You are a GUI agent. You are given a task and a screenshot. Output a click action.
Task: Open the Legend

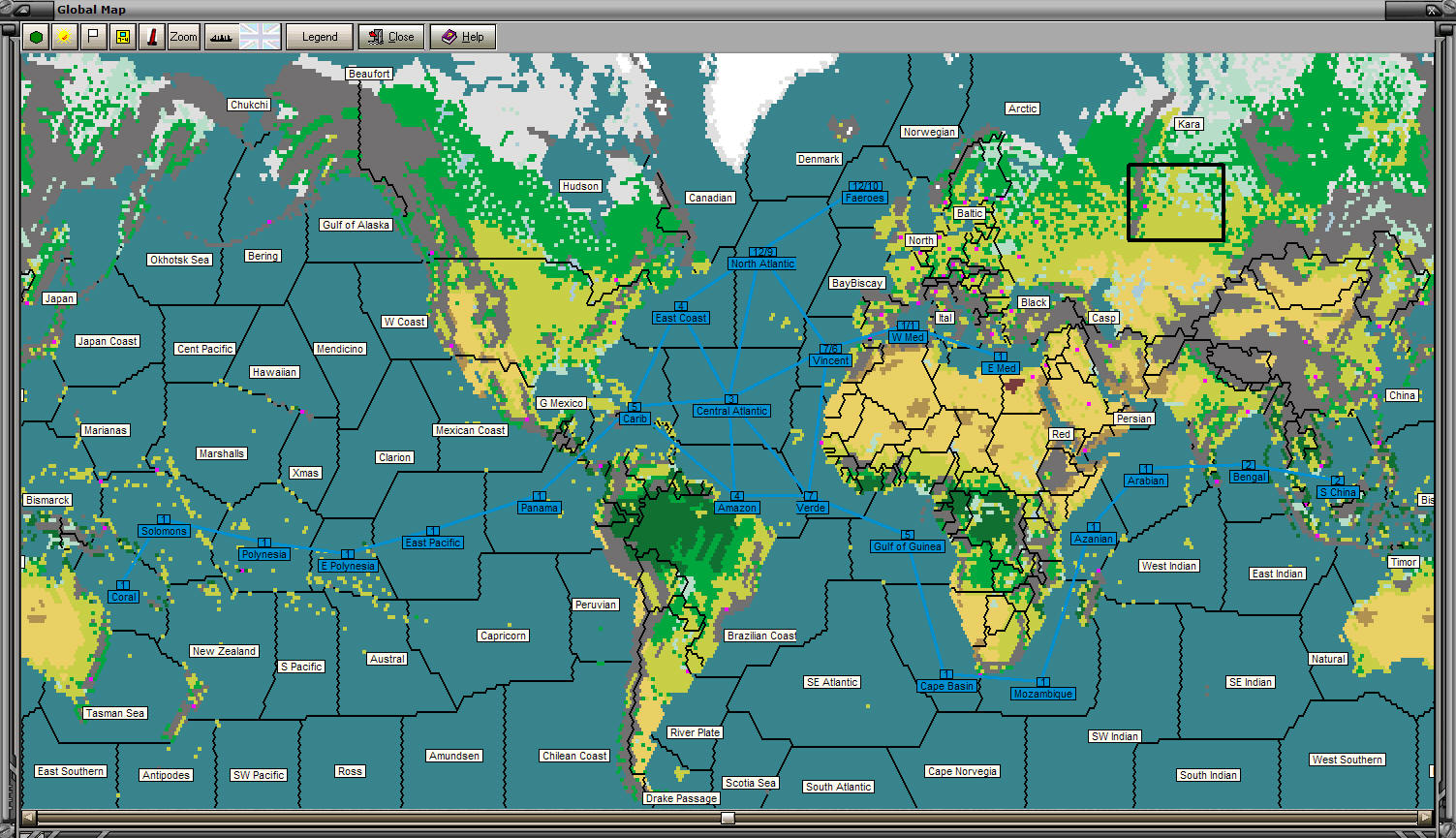pos(319,36)
